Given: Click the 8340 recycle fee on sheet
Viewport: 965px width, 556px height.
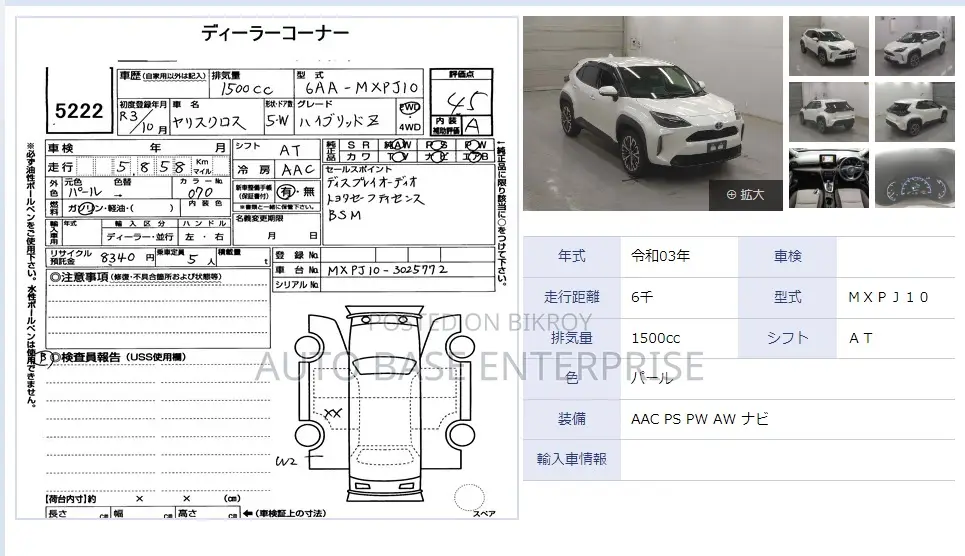Looking at the screenshot, I should (118, 257).
